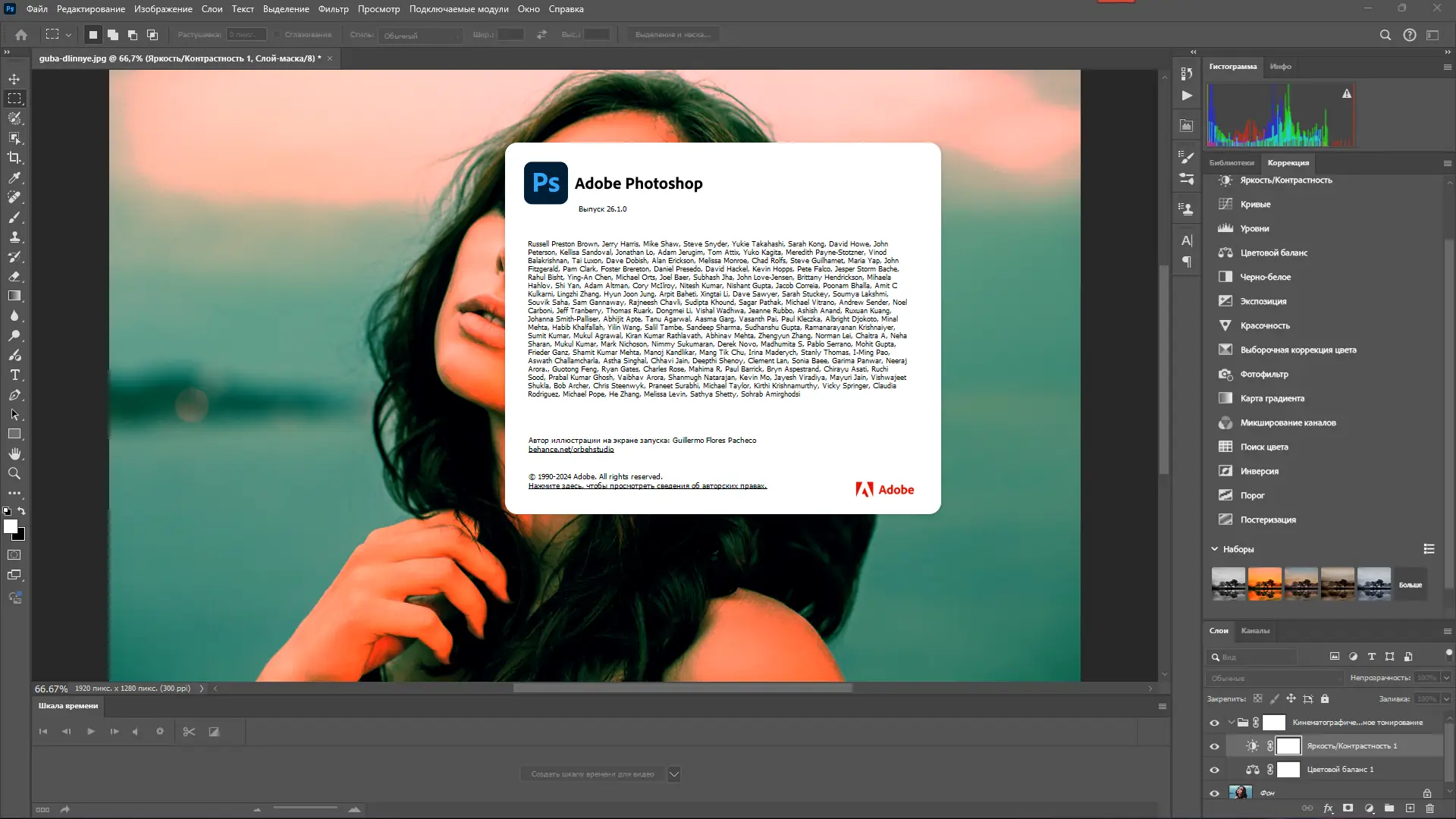Viewport: 1456px width, 819px height.
Task: Open the create video timeline dropdown arrow
Action: pyautogui.click(x=673, y=774)
